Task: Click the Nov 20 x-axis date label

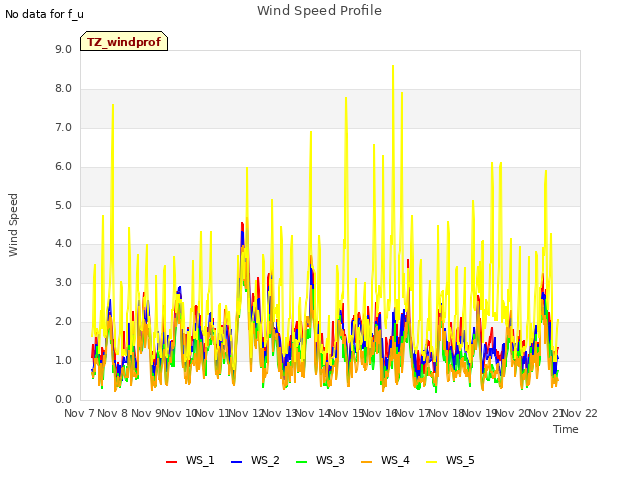Action: click(x=513, y=413)
